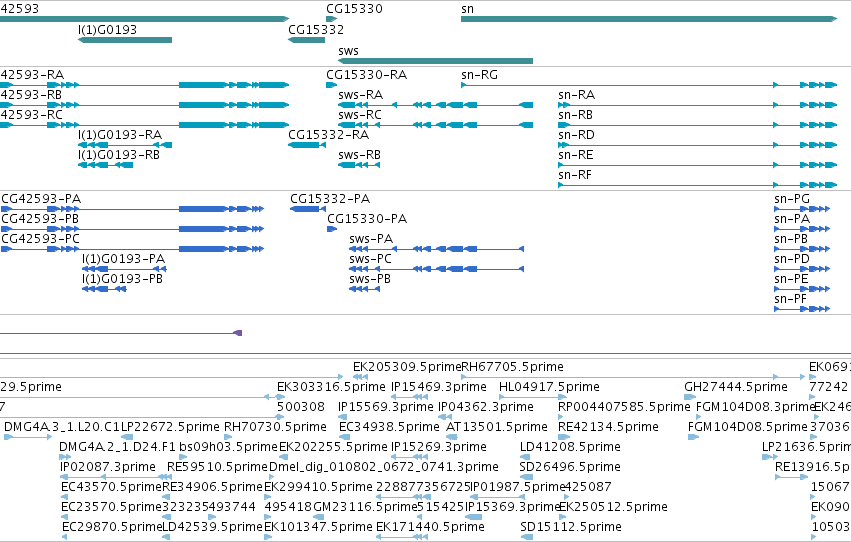Select the sws-RA transcript
This screenshot has width=851, height=542.
pyautogui.click(x=435, y=105)
